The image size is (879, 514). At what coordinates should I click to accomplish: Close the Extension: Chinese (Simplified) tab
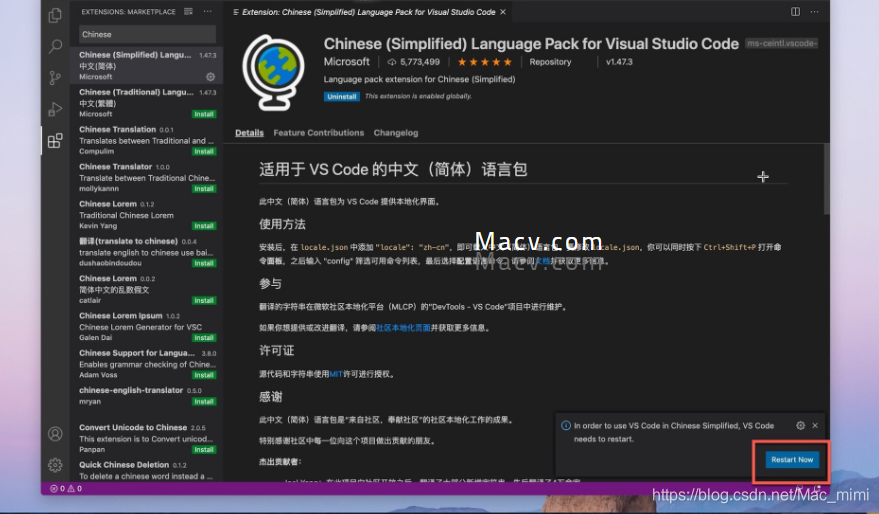click(x=503, y=12)
